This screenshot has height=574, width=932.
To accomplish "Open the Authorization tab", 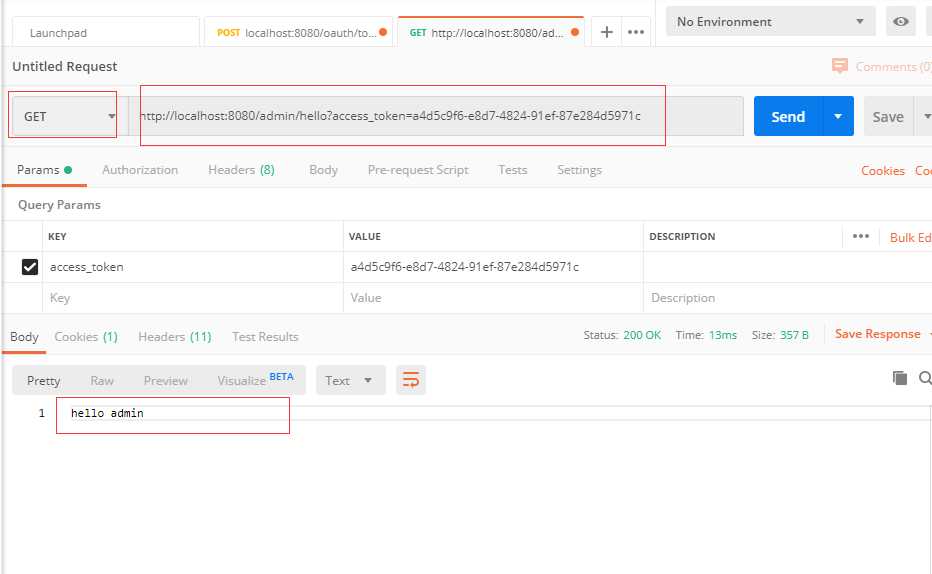I will click(140, 170).
